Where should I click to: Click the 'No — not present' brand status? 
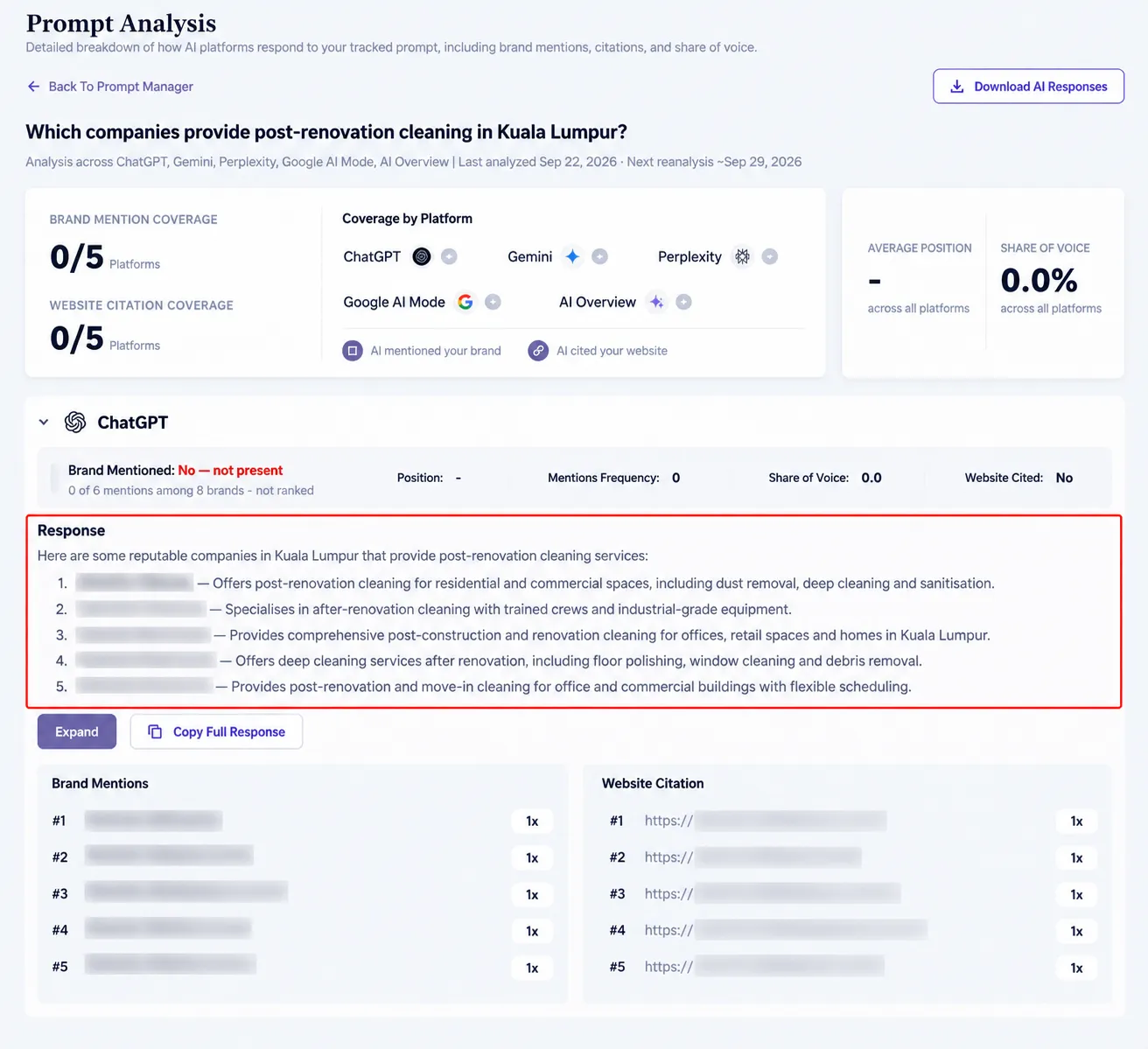(230, 471)
